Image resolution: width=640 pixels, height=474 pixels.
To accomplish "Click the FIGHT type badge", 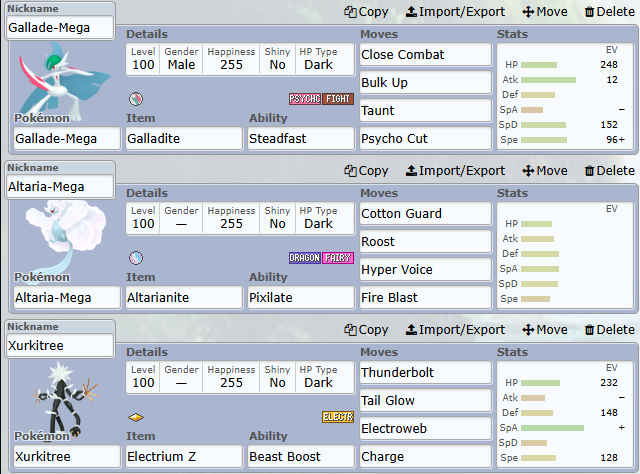I will [338, 99].
